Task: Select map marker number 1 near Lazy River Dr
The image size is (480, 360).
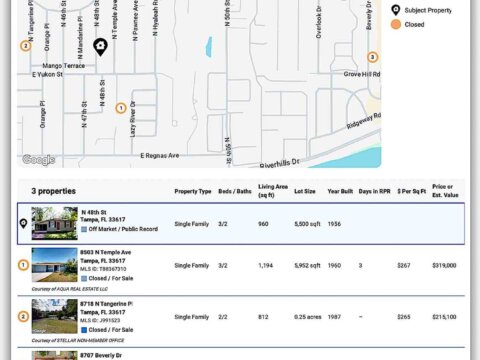Action: click(x=121, y=108)
